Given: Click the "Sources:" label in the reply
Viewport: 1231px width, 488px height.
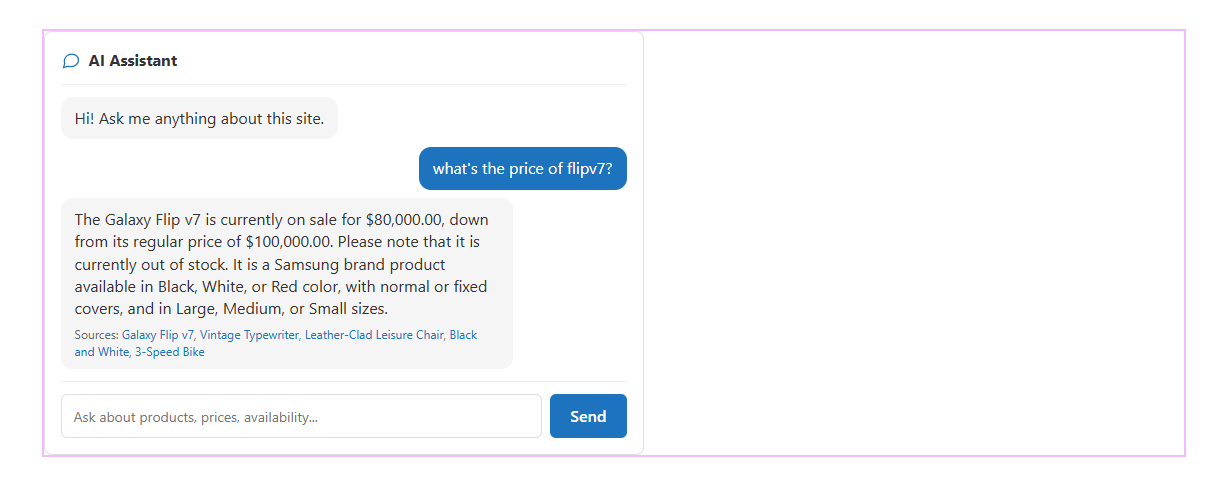Looking at the screenshot, I should click(x=96, y=335).
